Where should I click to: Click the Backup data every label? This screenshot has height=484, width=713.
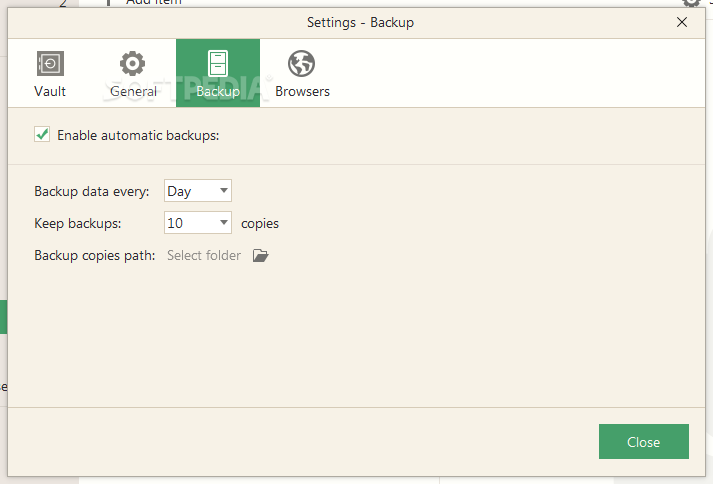click(x=91, y=192)
